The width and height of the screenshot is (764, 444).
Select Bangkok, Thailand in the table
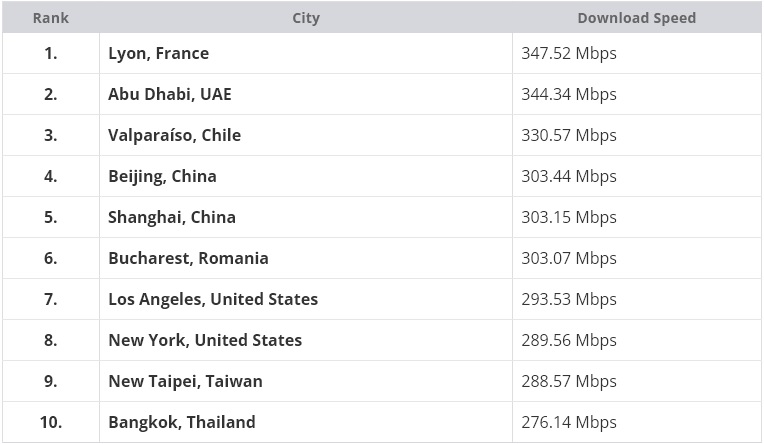click(182, 422)
